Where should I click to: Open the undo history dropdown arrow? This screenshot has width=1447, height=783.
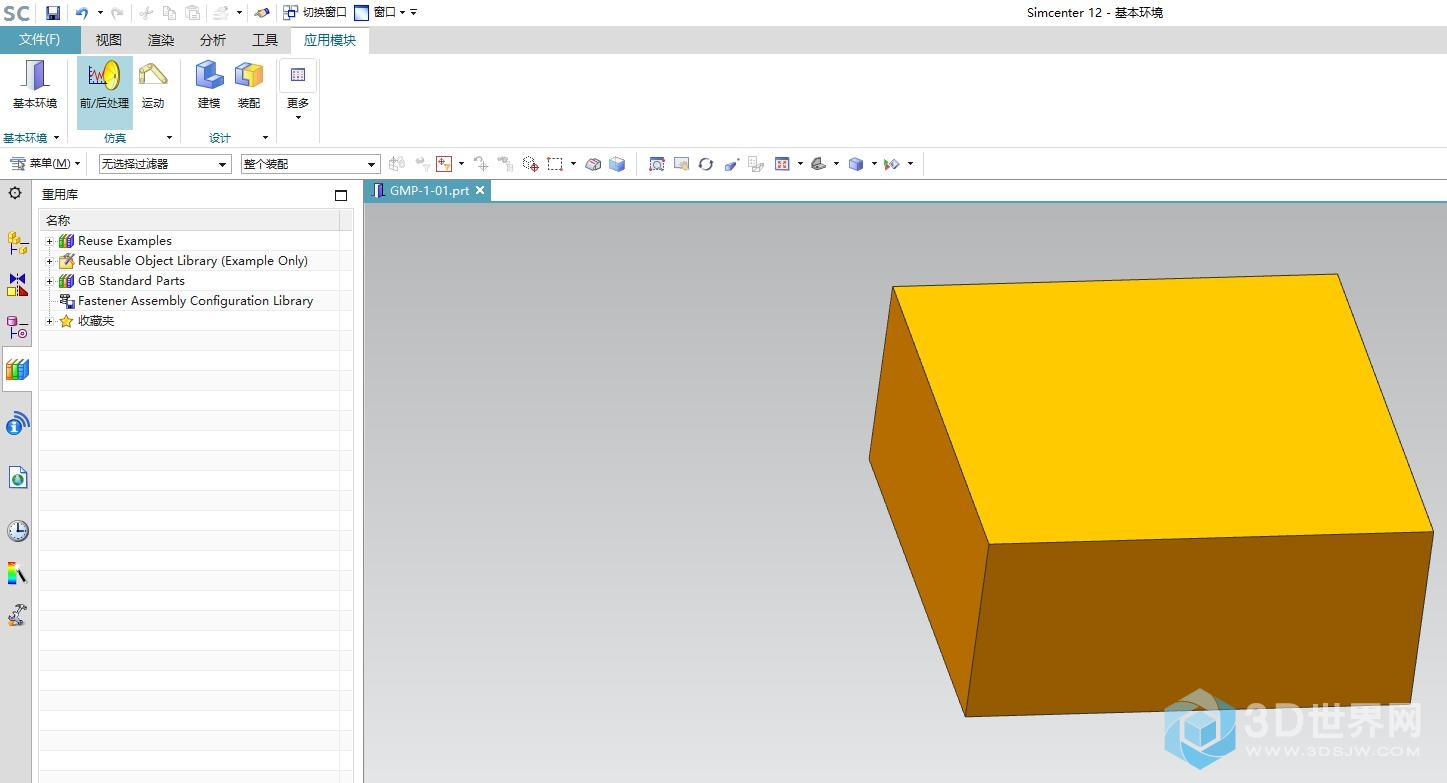[100, 13]
